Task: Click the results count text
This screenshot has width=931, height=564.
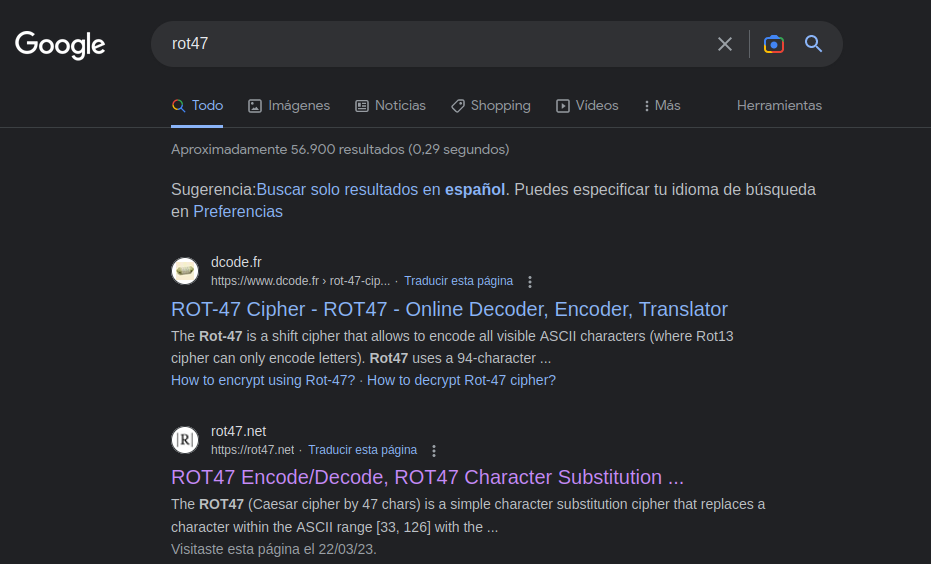Action: click(340, 150)
